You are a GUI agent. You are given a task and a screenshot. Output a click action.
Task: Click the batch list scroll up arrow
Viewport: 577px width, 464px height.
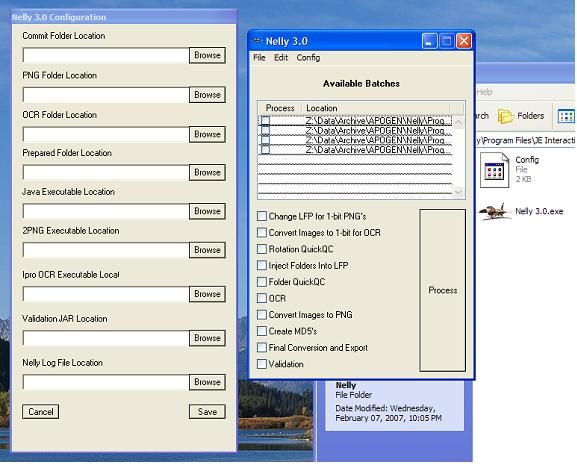point(459,123)
